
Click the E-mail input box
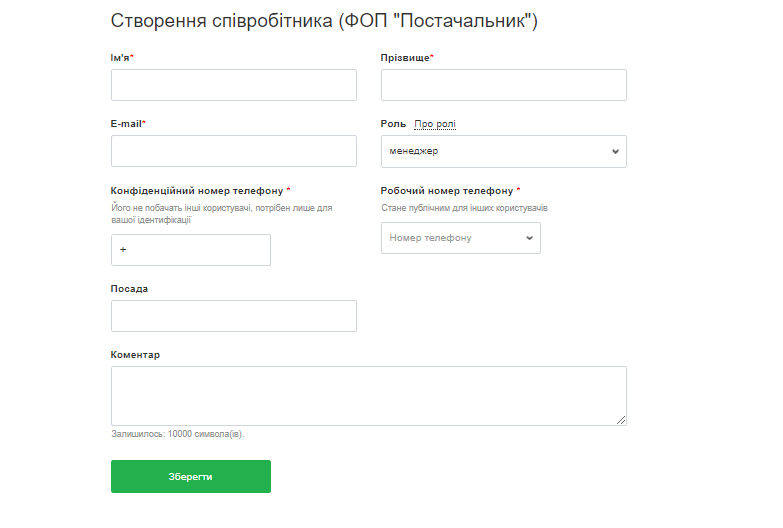tap(233, 151)
